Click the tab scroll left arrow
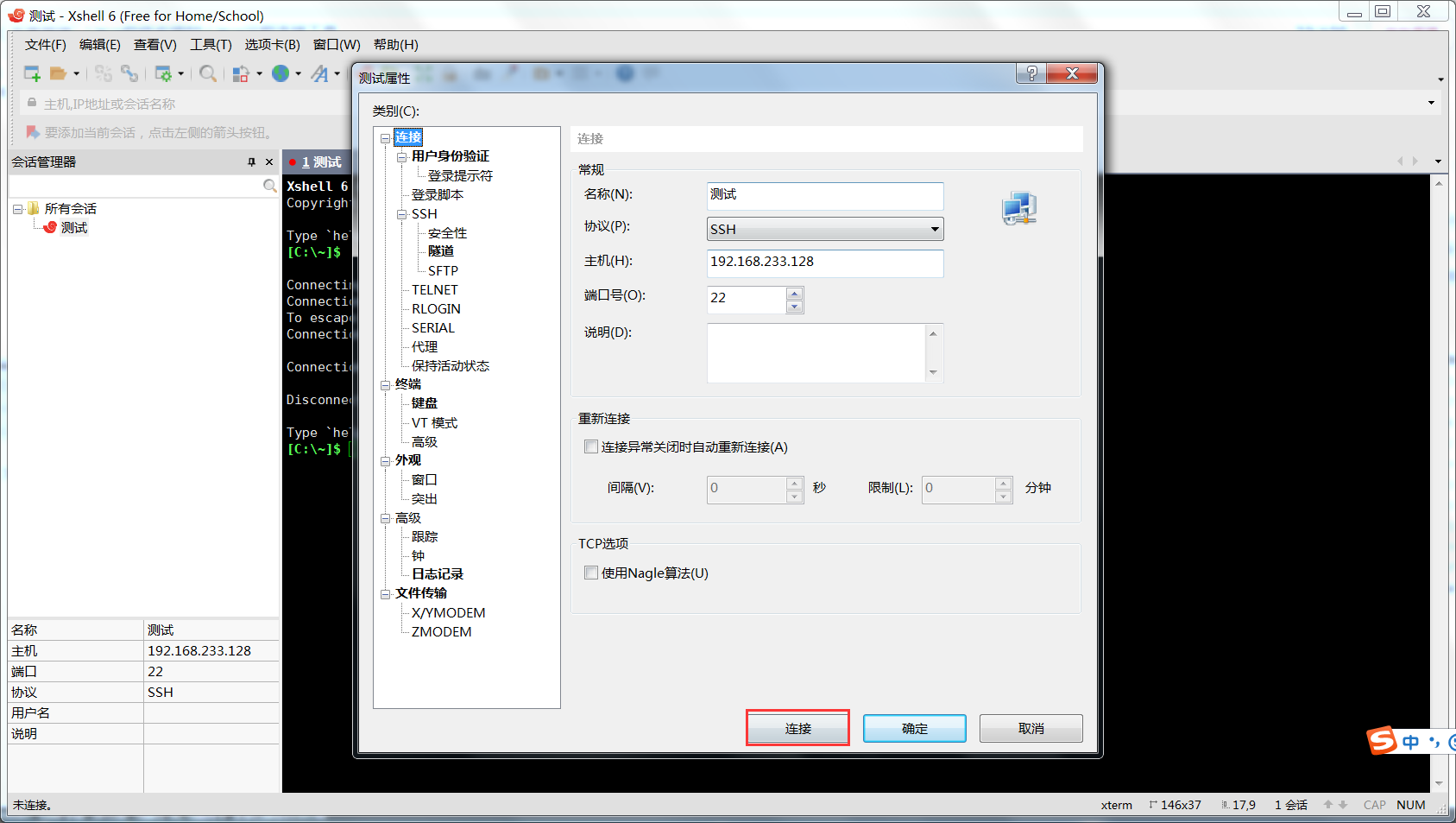Screen dimensions: 1456x823 [1400, 161]
